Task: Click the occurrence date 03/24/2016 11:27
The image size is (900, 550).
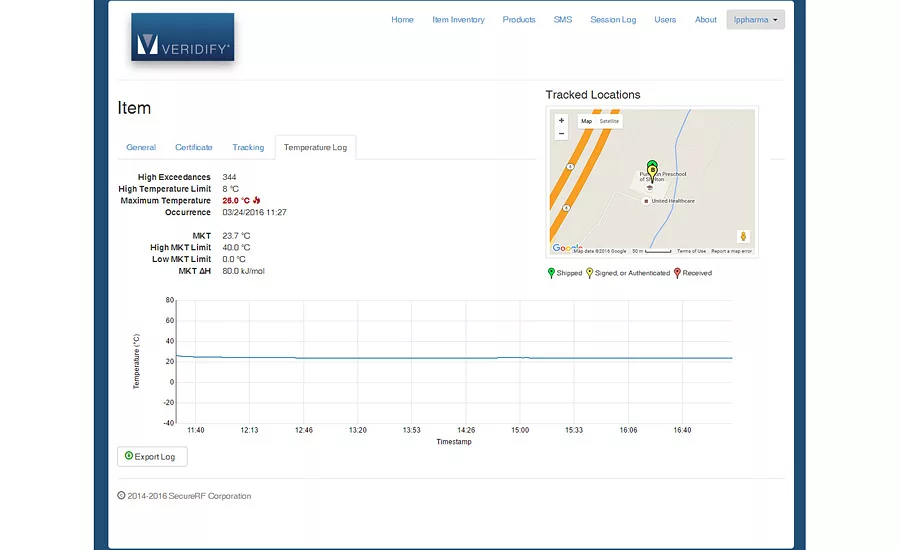Action: [254, 212]
